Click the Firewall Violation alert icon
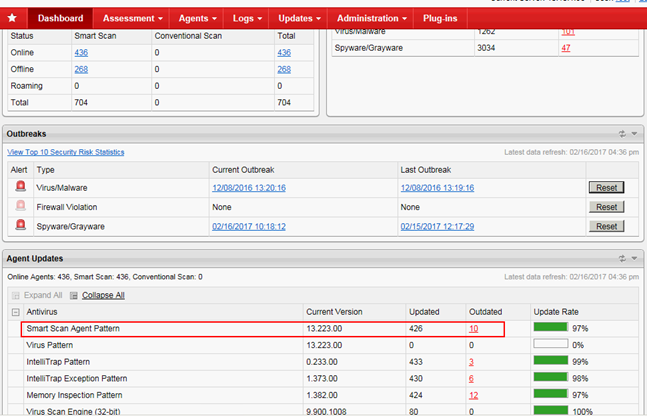 [19, 207]
